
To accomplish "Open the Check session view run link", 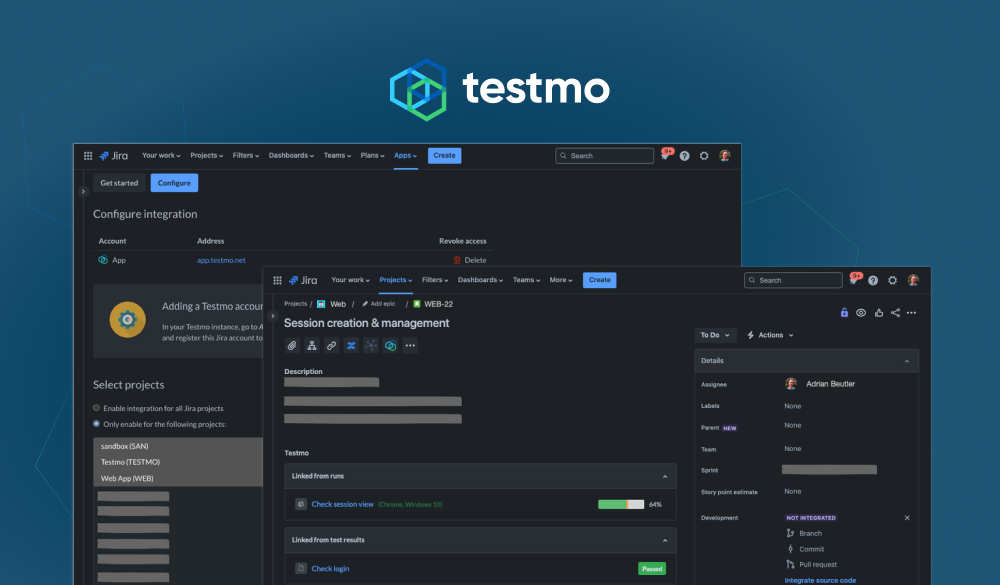I will (342, 504).
